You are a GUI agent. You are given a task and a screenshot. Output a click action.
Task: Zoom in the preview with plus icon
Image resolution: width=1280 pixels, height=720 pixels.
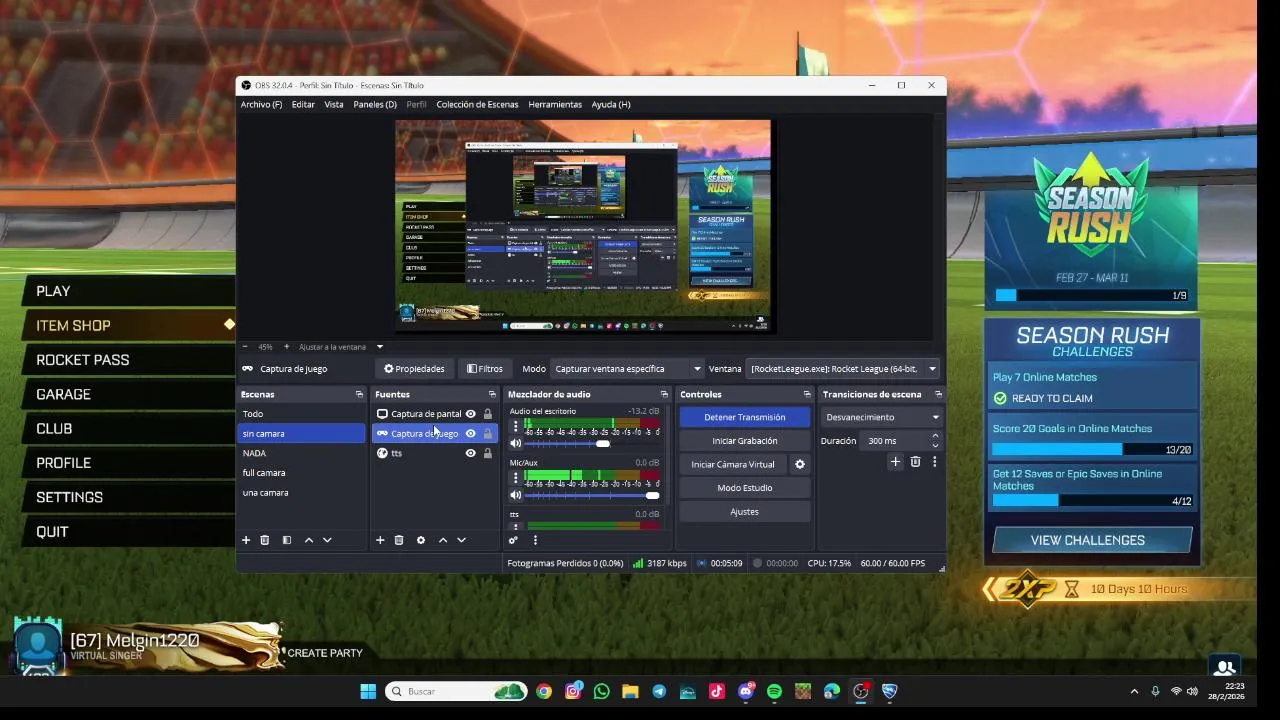[x=286, y=347]
